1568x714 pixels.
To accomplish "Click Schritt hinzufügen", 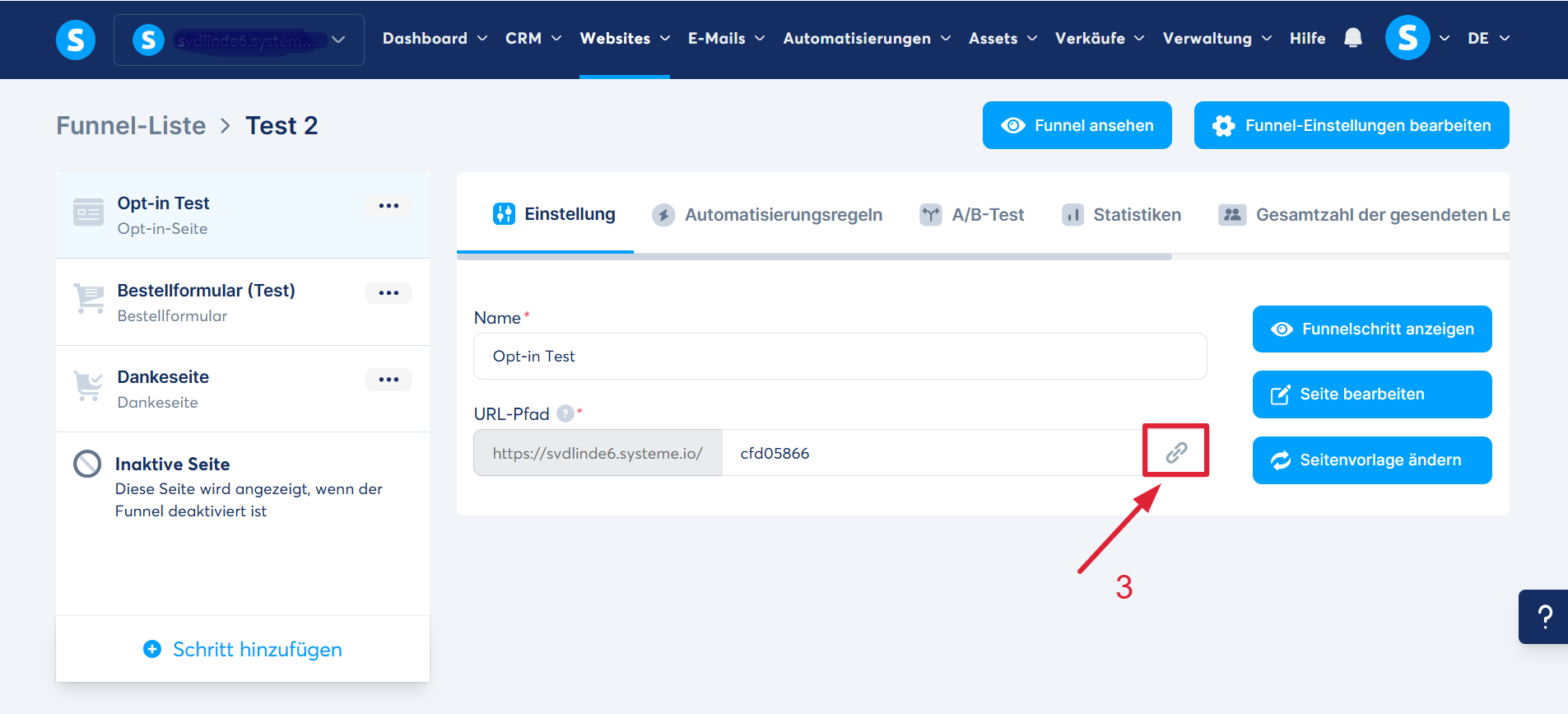I will pos(243,649).
